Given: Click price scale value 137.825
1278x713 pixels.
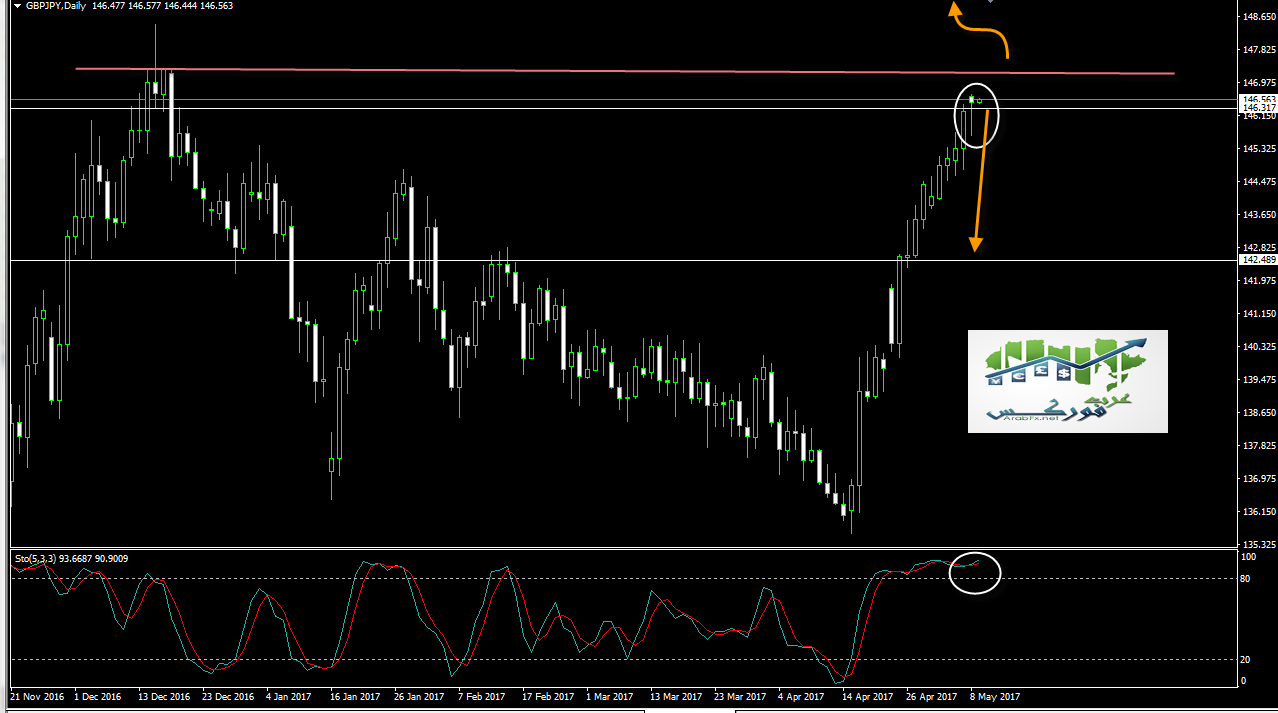Looking at the screenshot, I should click(x=1257, y=446).
